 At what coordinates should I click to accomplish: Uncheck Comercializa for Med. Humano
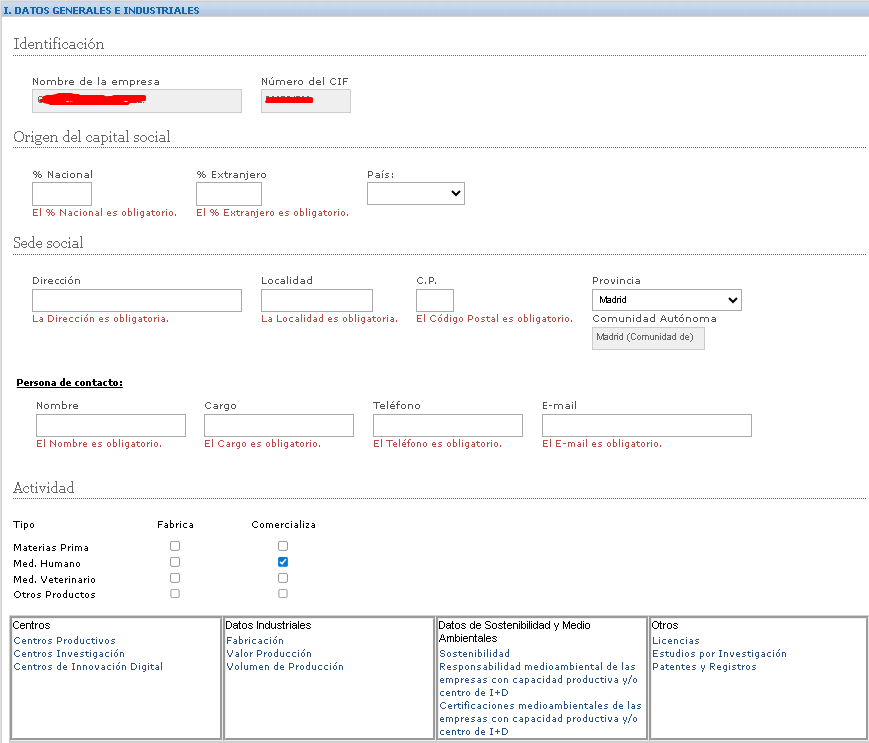(x=283, y=562)
